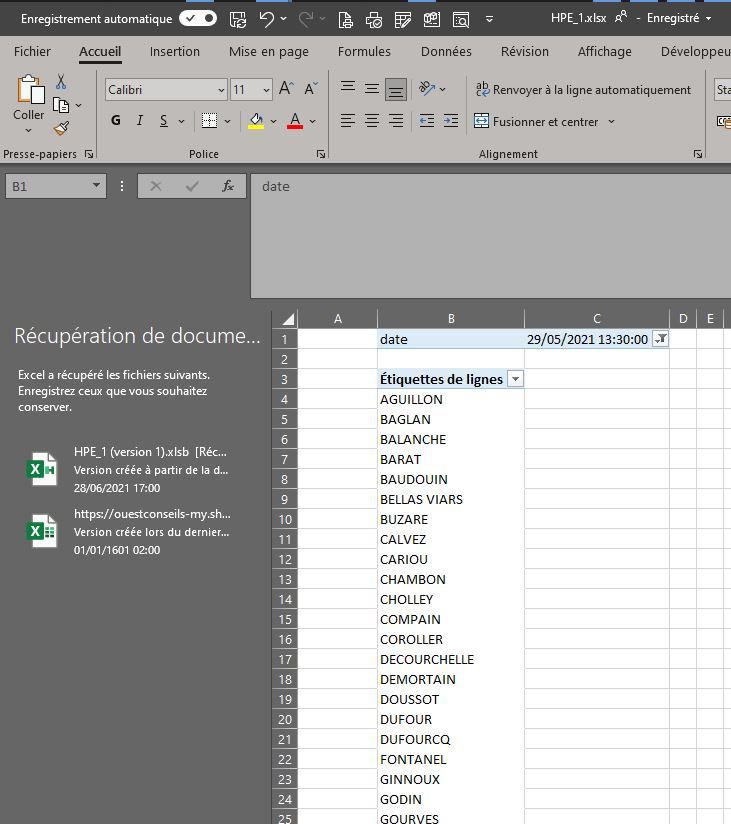Open the Étiquettes de lignes filter dropdown
This screenshot has width=731, height=824.
[516, 379]
